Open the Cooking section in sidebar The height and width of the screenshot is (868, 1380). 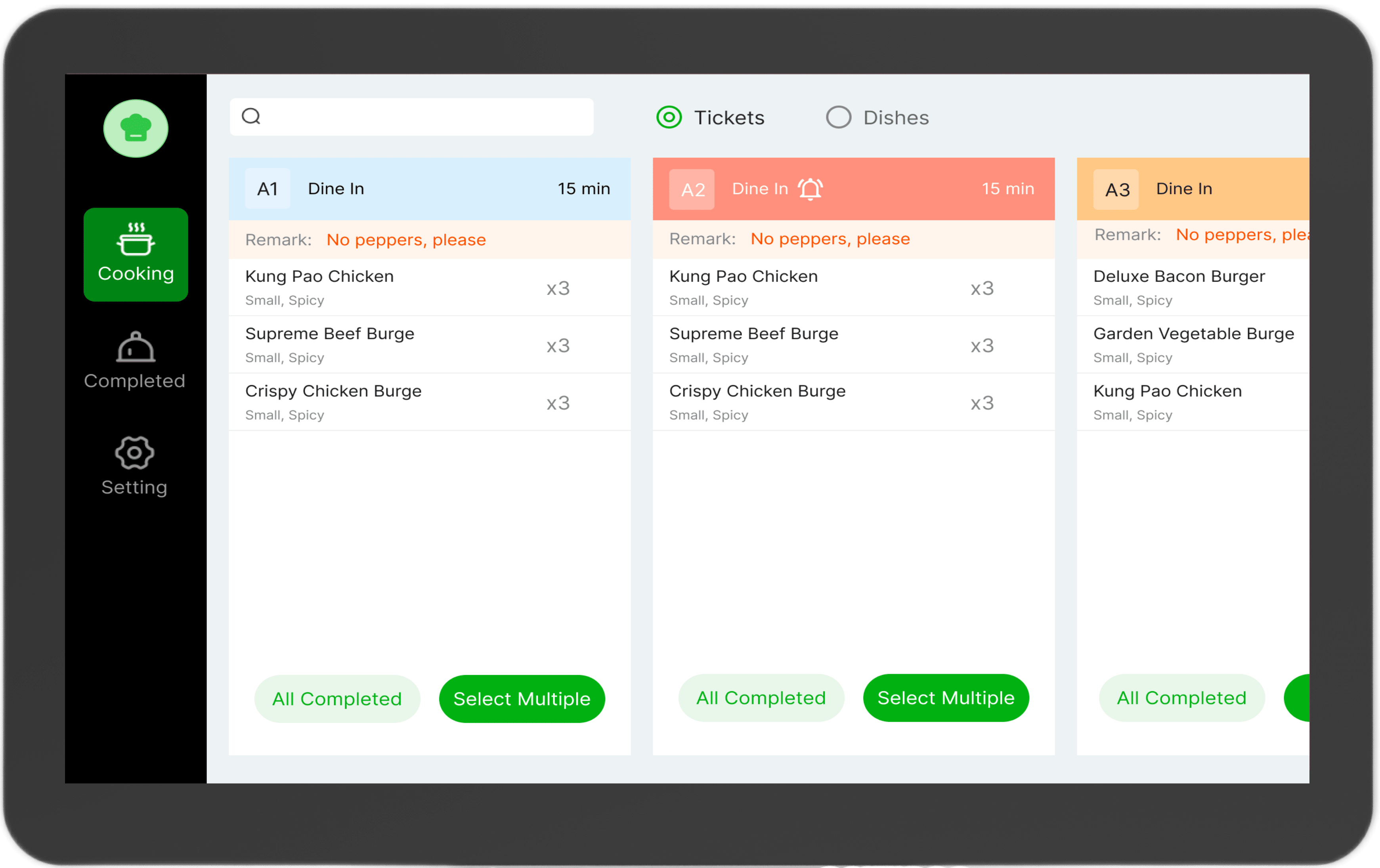(x=135, y=254)
